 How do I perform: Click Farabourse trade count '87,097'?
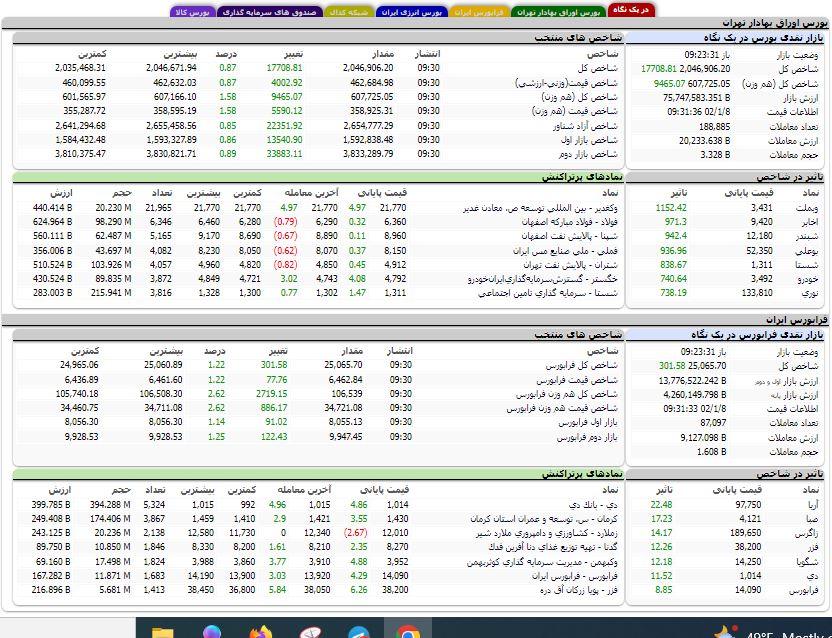pyautogui.click(x=714, y=423)
